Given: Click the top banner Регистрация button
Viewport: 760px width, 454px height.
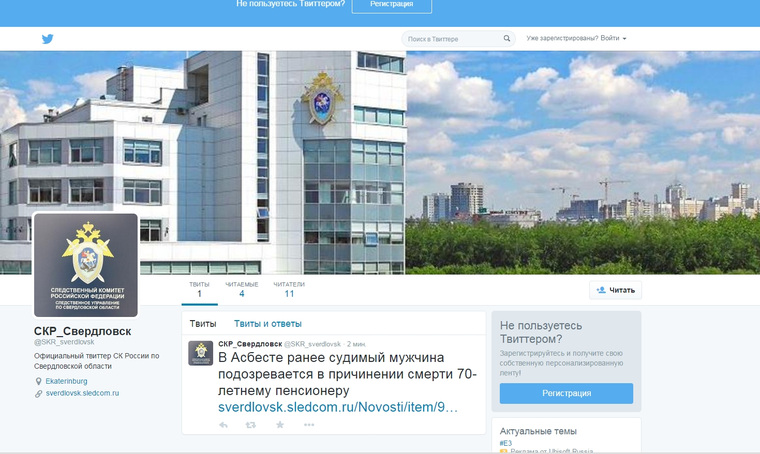Looking at the screenshot, I should (392, 5).
